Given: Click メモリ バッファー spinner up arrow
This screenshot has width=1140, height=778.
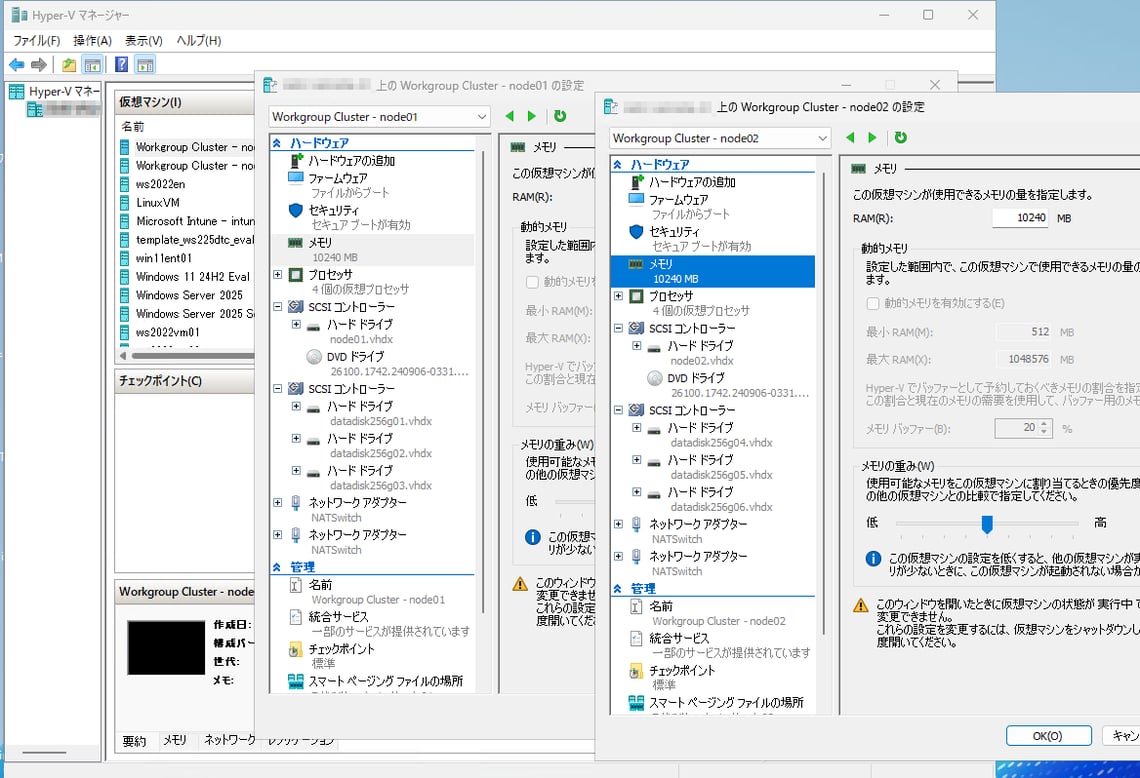Looking at the screenshot, I should point(1045,424).
